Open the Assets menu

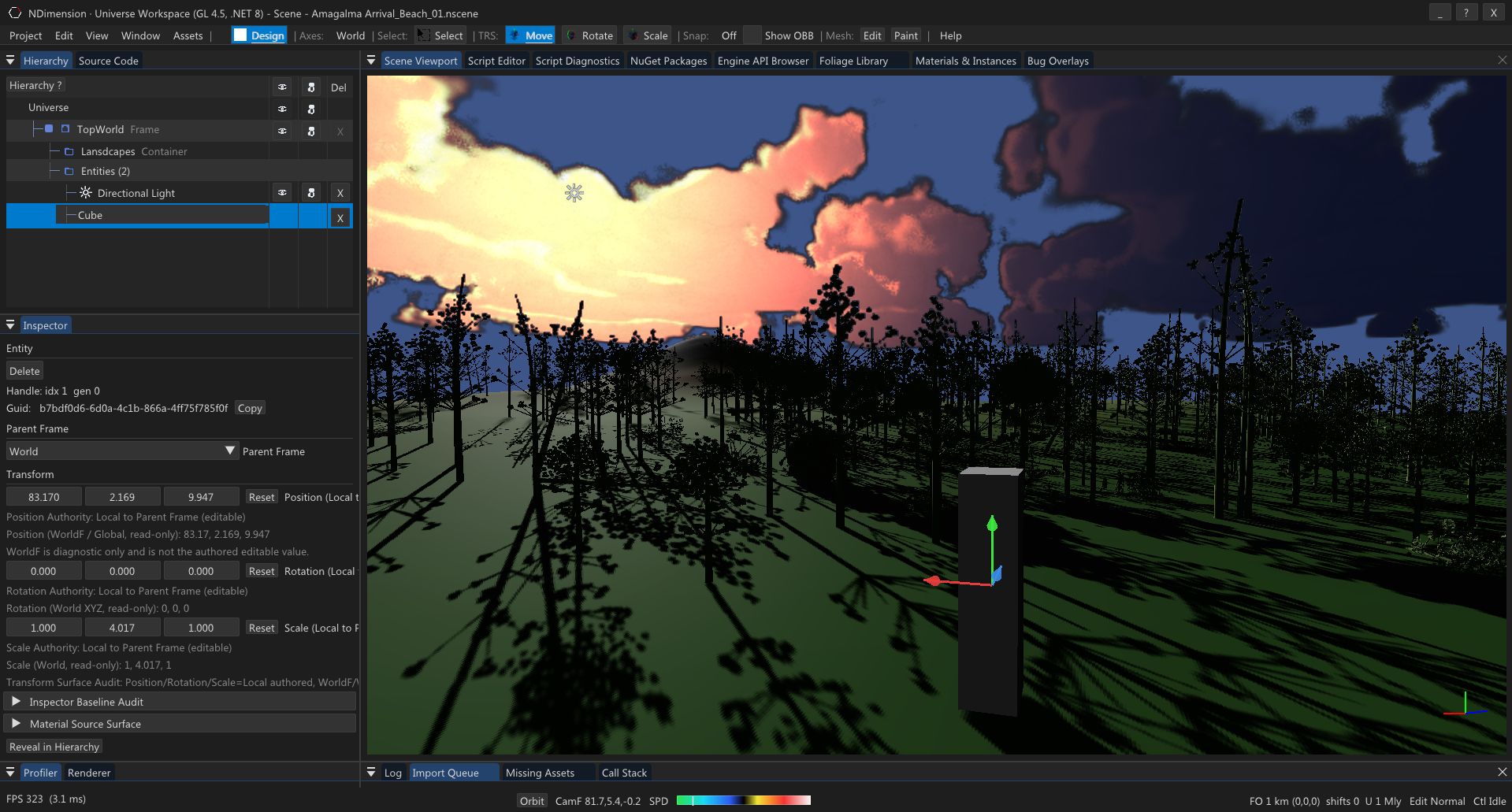pyautogui.click(x=188, y=35)
